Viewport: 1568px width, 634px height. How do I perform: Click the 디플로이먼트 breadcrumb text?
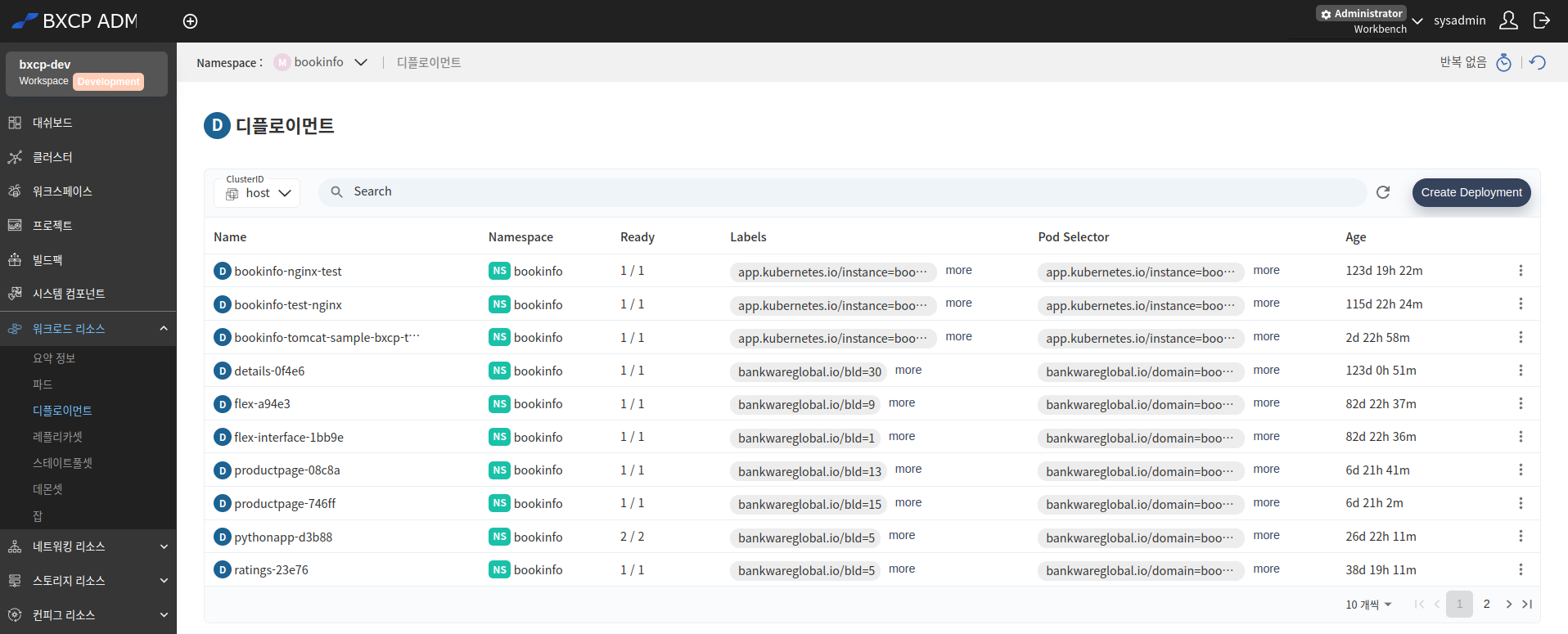(x=429, y=62)
